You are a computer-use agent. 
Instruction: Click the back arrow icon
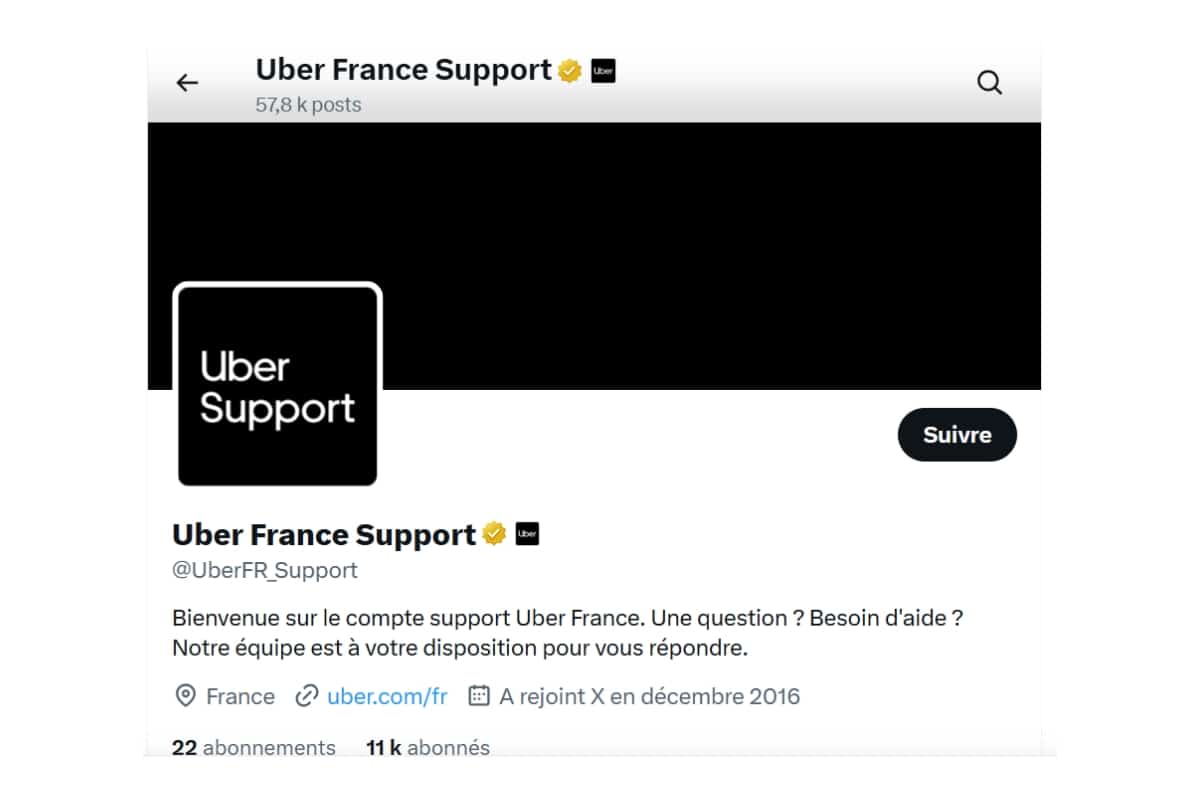pyautogui.click(x=186, y=82)
